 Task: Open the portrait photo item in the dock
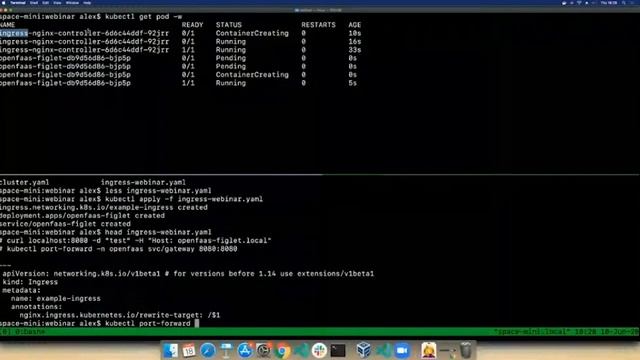point(429,350)
